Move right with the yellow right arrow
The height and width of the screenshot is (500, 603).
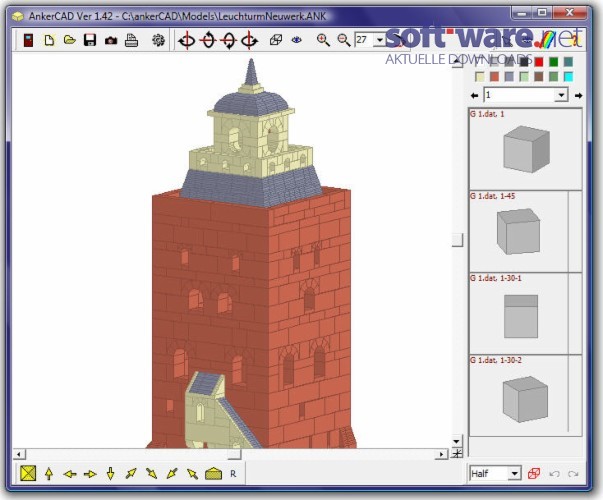click(x=90, y=474)
